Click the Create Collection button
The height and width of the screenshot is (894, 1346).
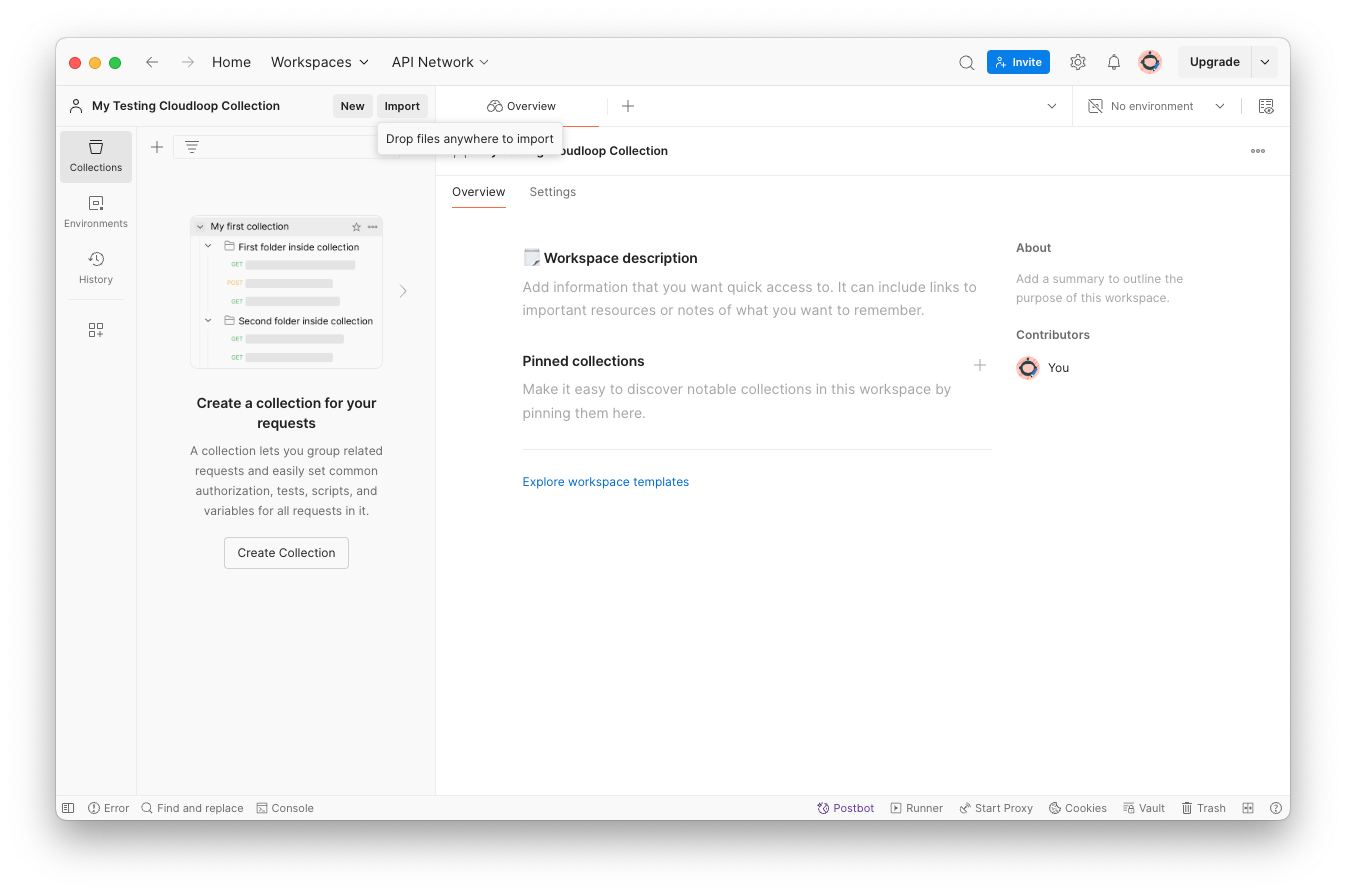click(286, 553)
